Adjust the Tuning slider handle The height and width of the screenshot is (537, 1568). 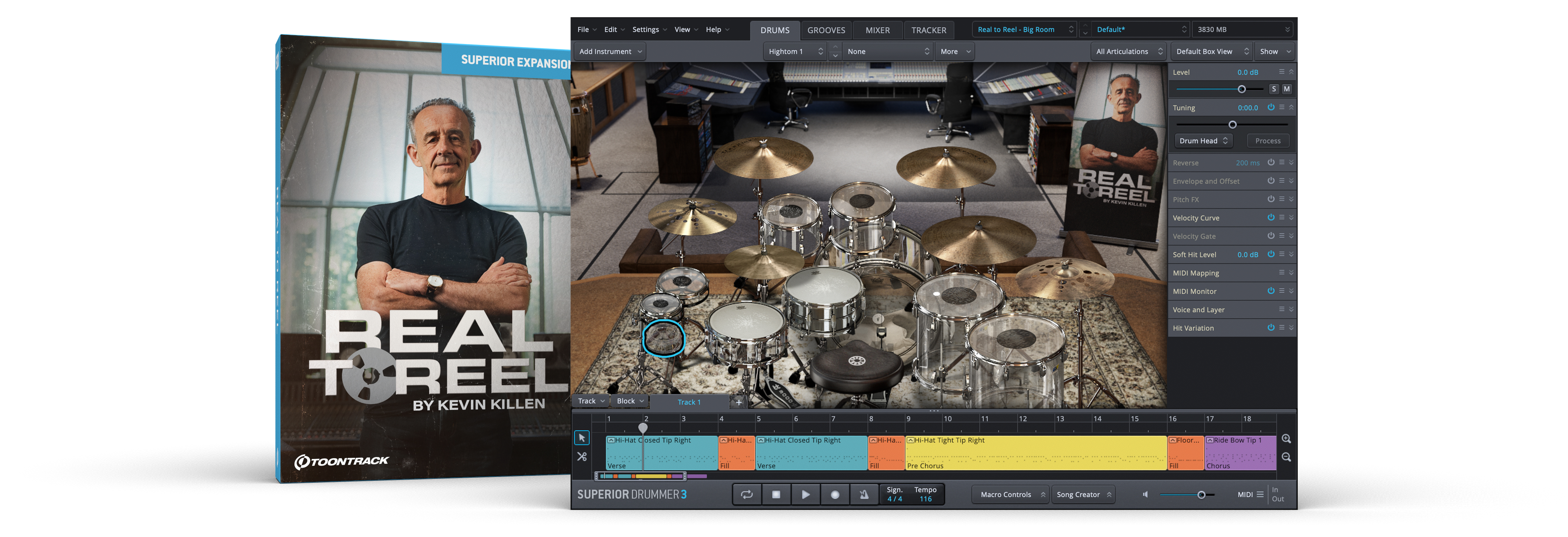tap(1233, 125)
